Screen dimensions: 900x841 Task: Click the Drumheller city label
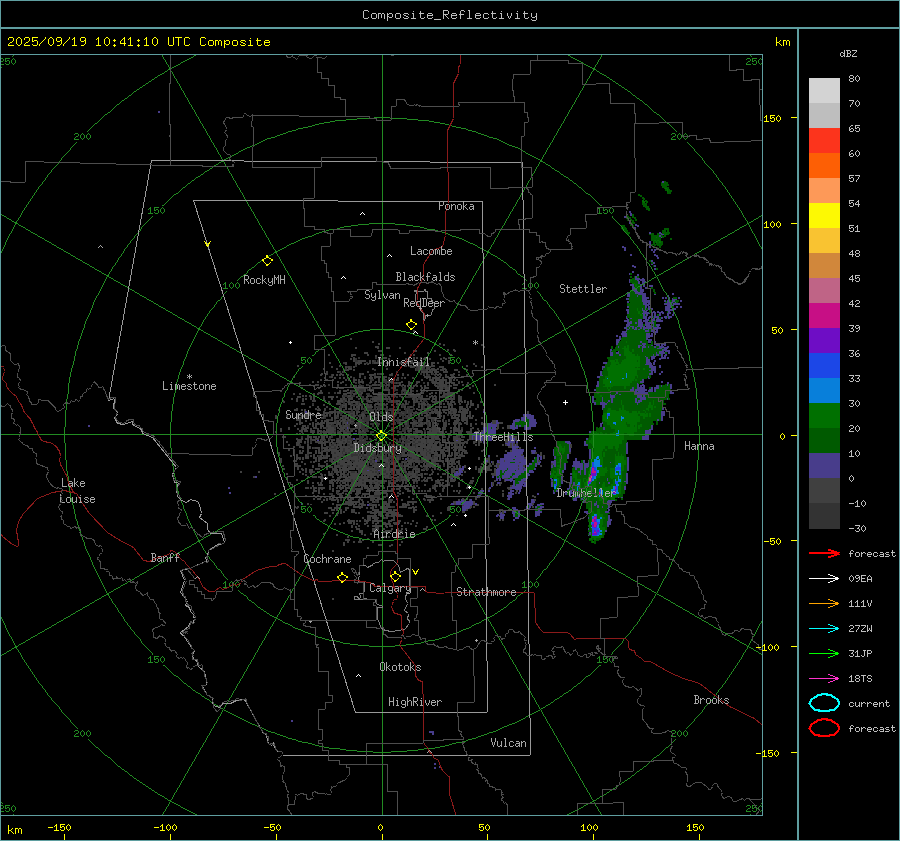(x=586, y=493)
